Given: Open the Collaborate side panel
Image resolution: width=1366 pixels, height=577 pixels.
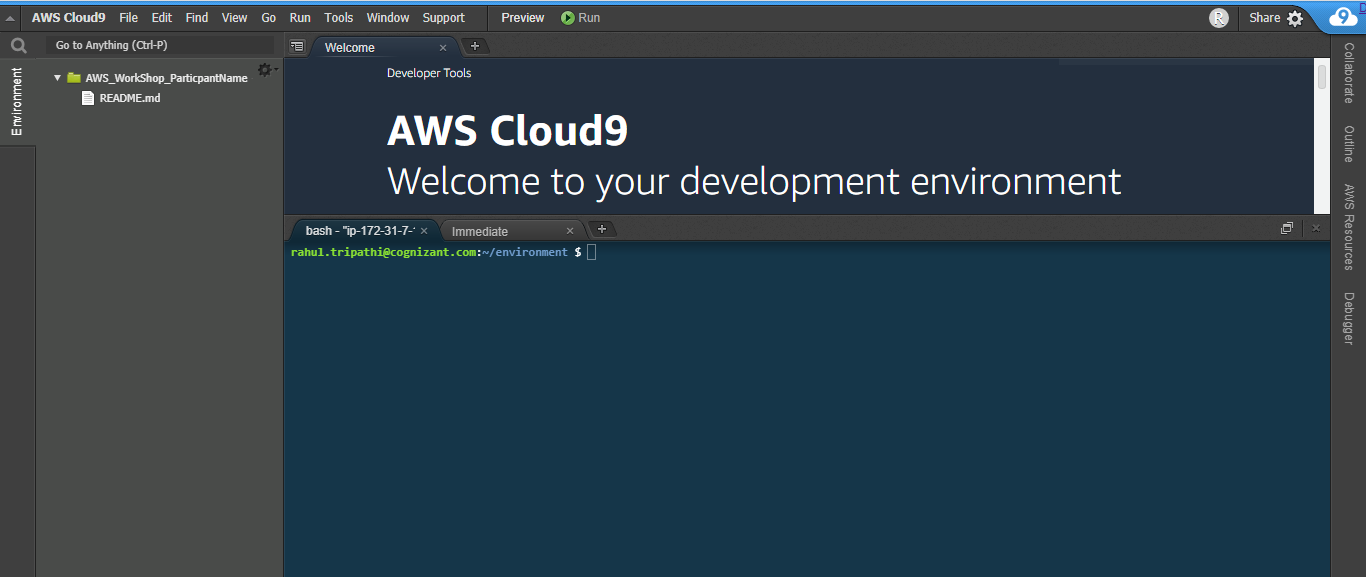Looking at the screenshot, I should coord(1348,73).
